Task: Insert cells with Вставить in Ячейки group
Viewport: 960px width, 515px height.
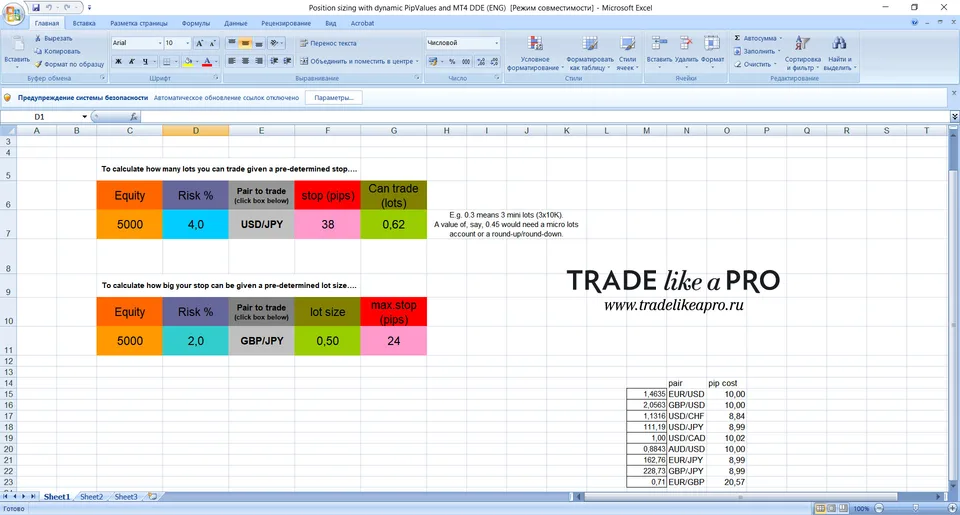Action: 659,51
